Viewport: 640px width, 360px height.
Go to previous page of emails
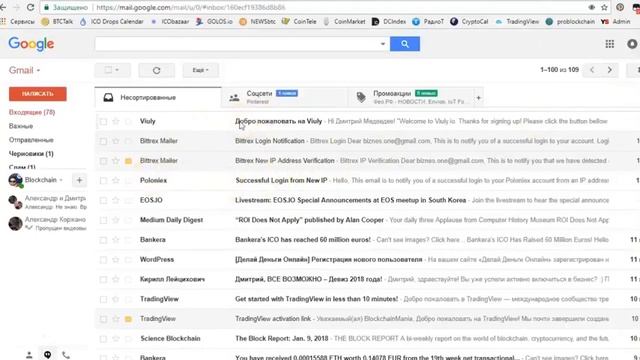(592, 70)
